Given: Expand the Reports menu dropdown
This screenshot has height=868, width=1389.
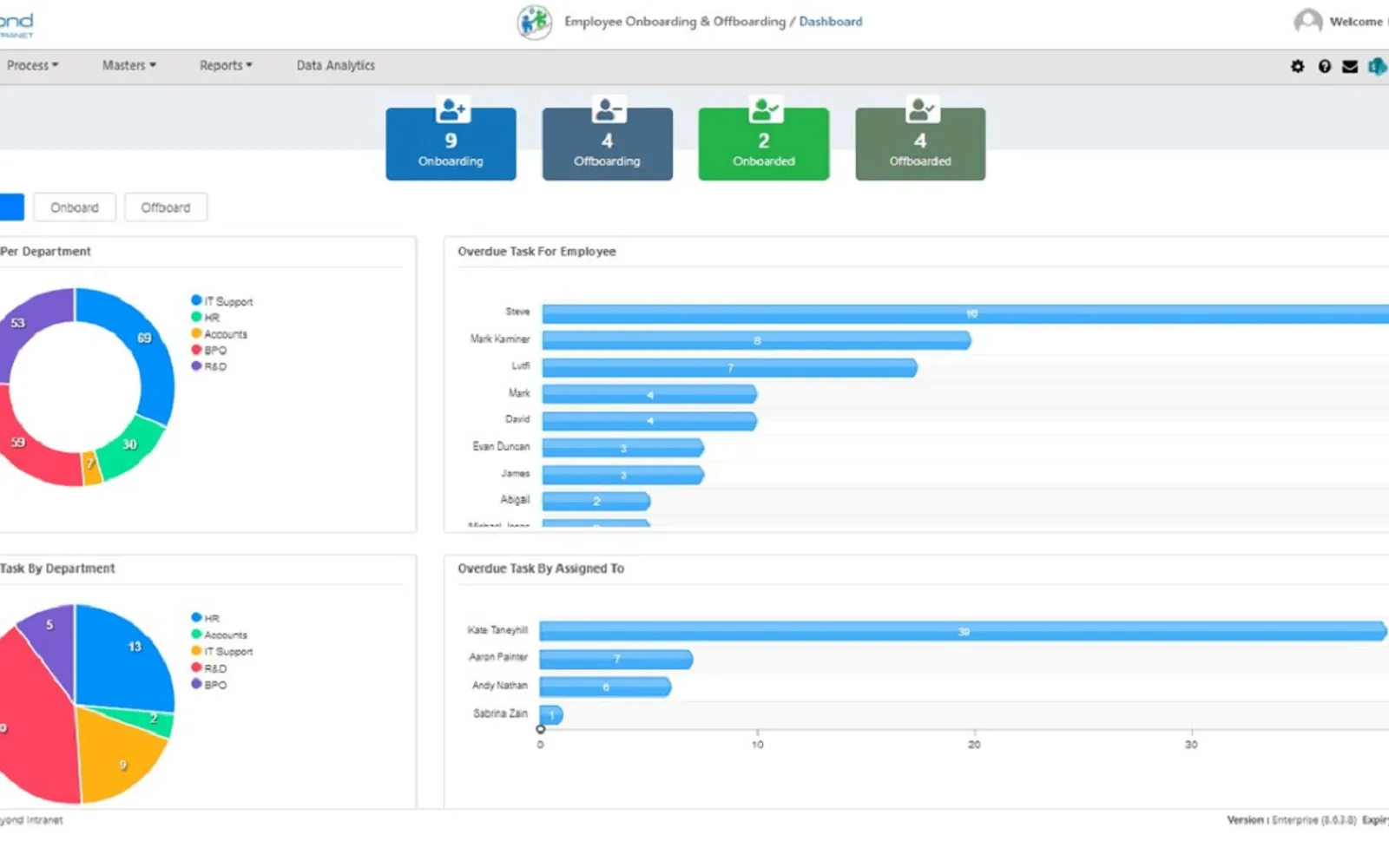Looking at the screenshot, I should pyautogui.click(x=226, y=65).
